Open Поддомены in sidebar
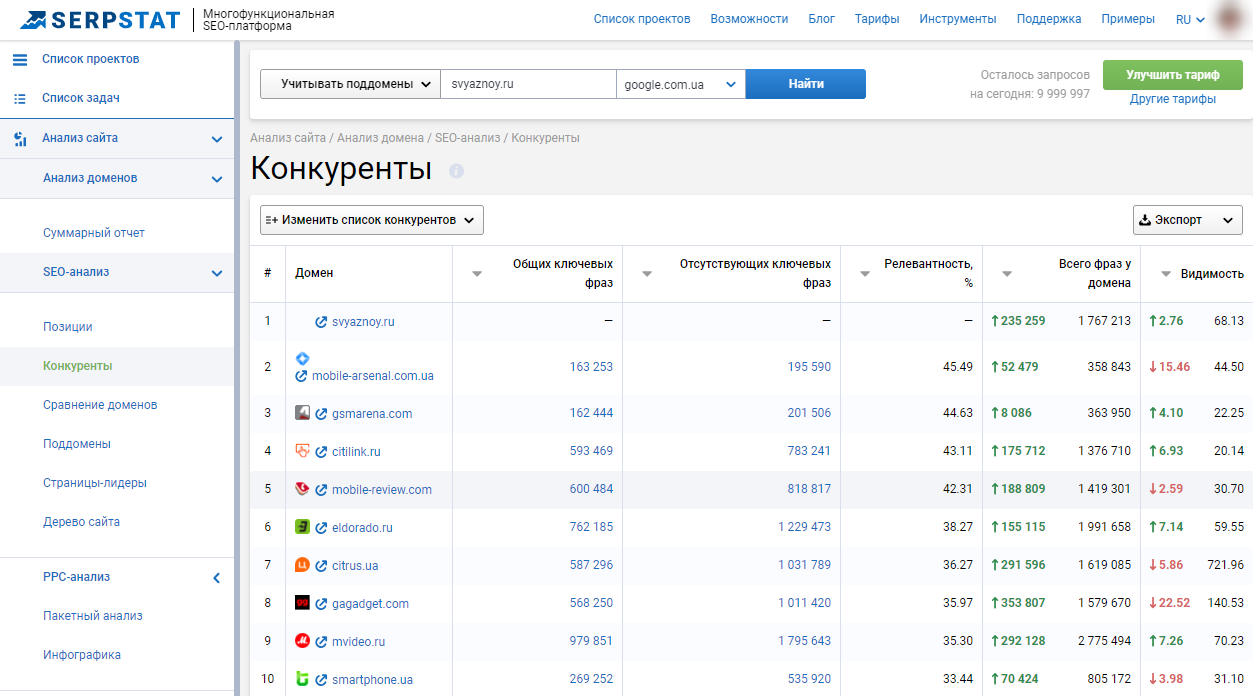 [x=77, y=444]
